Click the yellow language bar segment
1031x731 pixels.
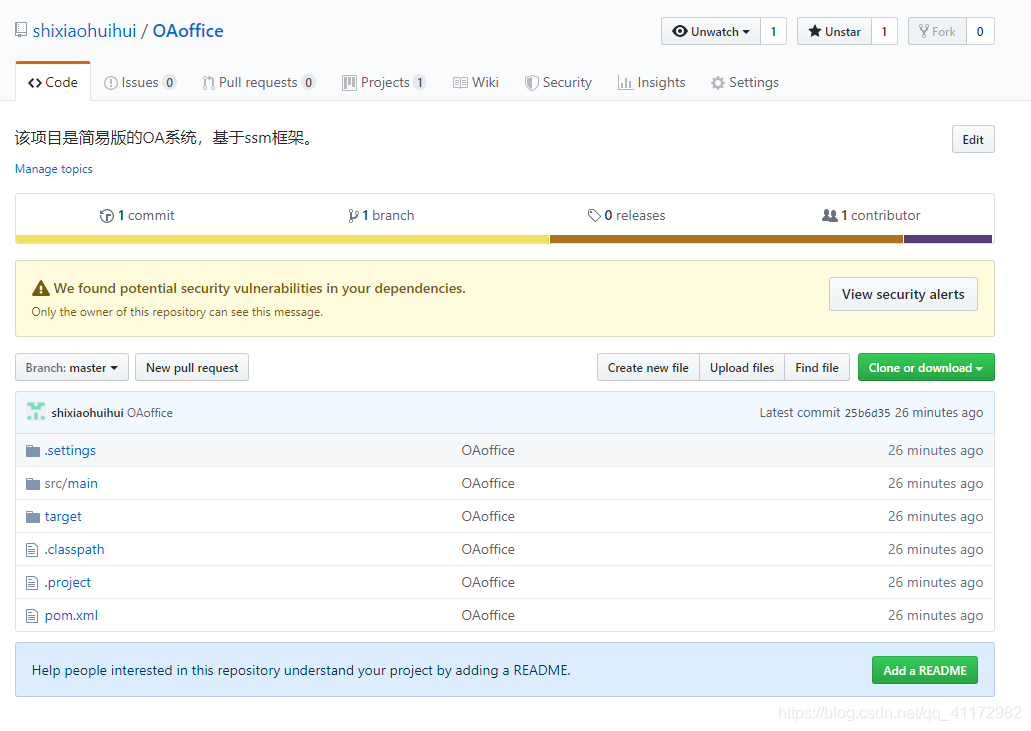(283, 239)
